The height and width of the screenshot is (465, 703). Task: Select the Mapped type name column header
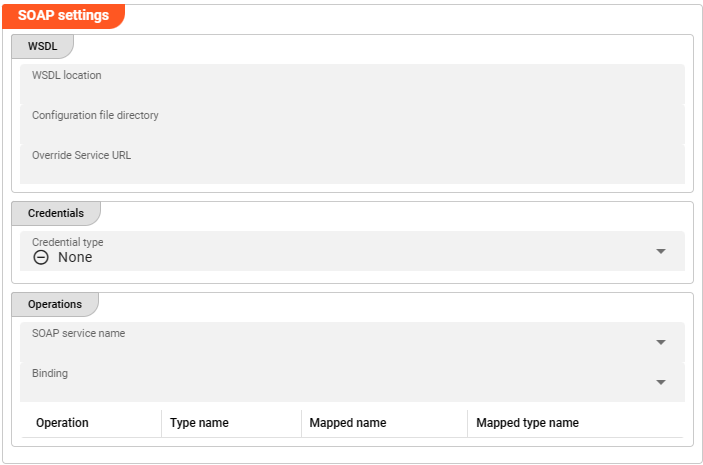click(x=527, y=423)
